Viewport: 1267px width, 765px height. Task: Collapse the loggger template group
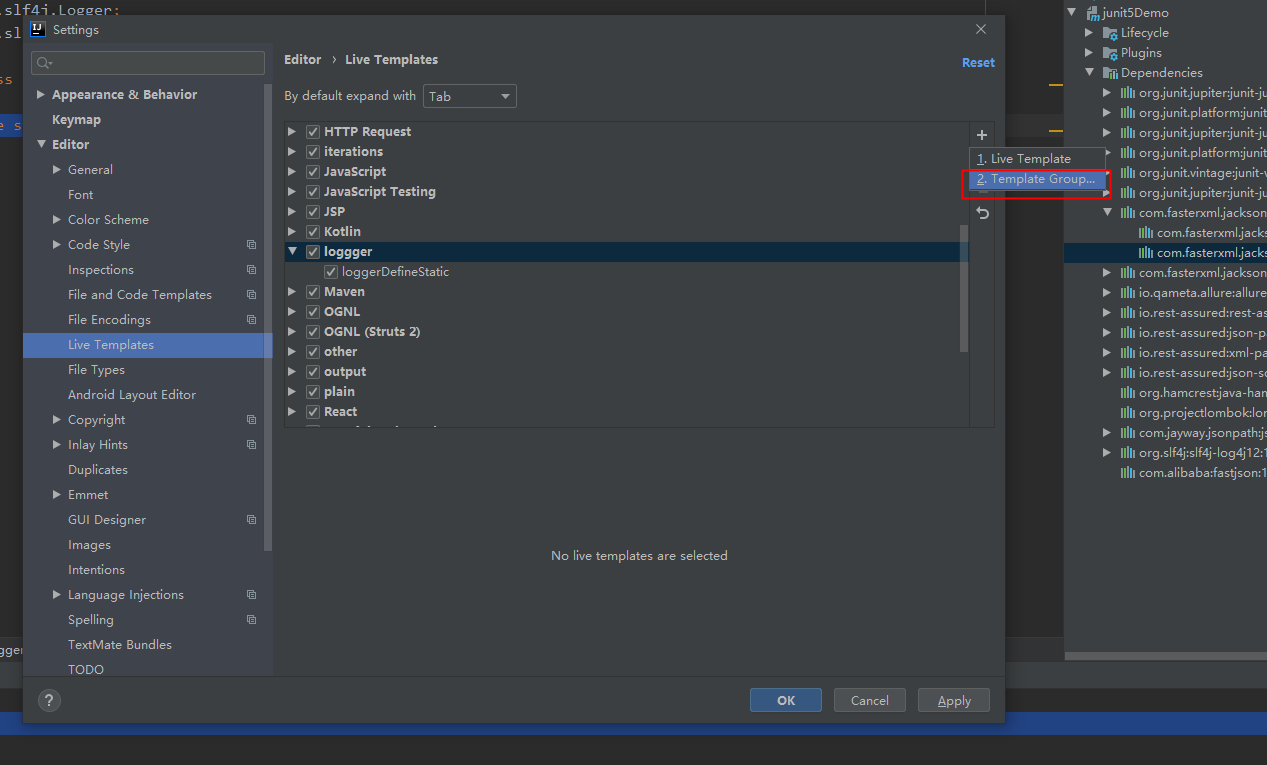coord(293,252)
